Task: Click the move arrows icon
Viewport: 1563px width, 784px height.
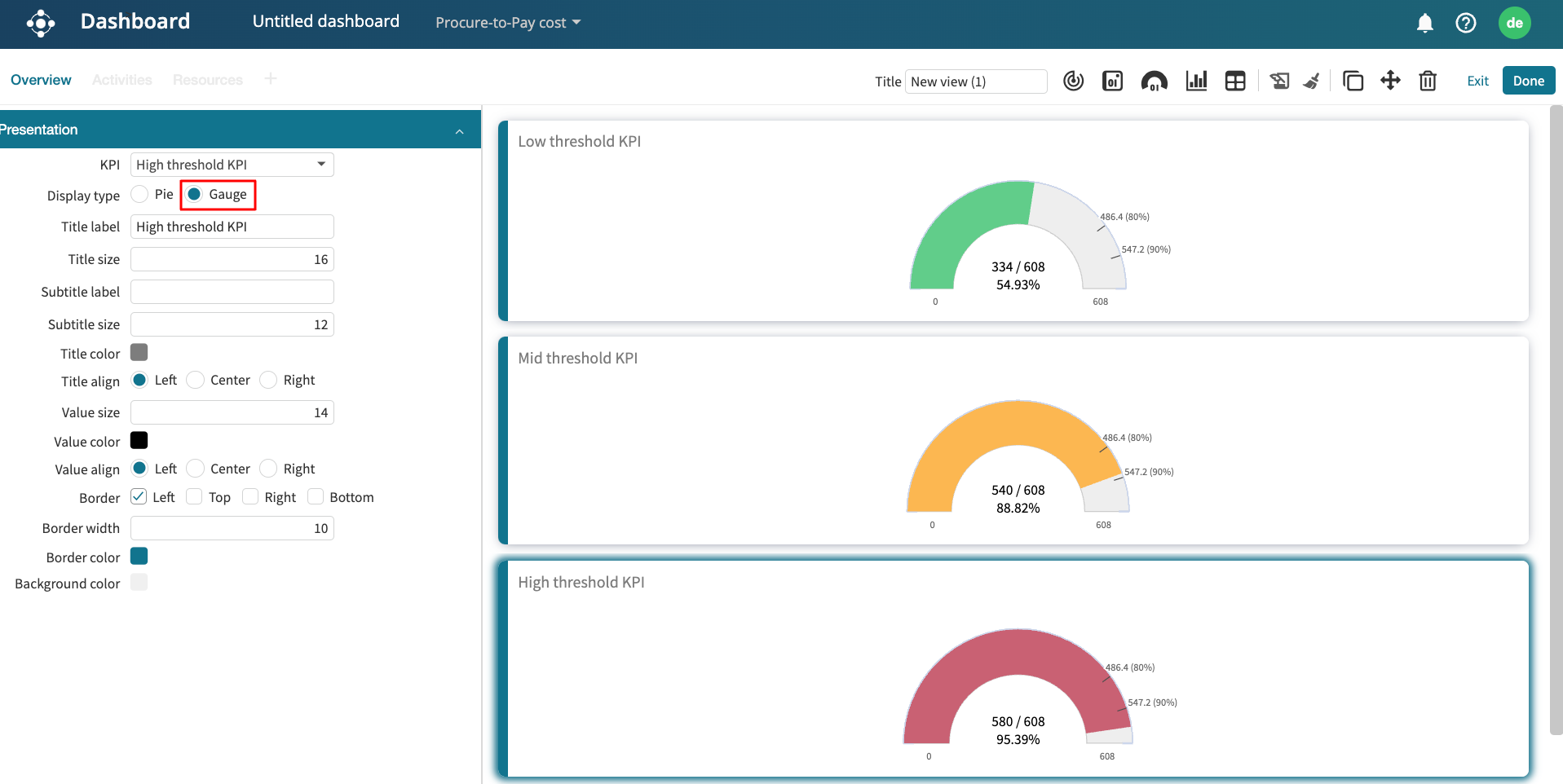Action: pyautogui.click(x=1390, y=81)
